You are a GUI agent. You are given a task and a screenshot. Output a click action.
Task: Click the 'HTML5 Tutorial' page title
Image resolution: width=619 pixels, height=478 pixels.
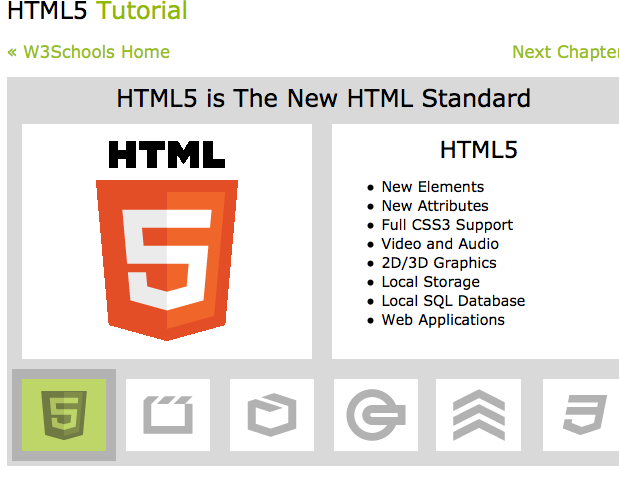[x=97, y=10]
